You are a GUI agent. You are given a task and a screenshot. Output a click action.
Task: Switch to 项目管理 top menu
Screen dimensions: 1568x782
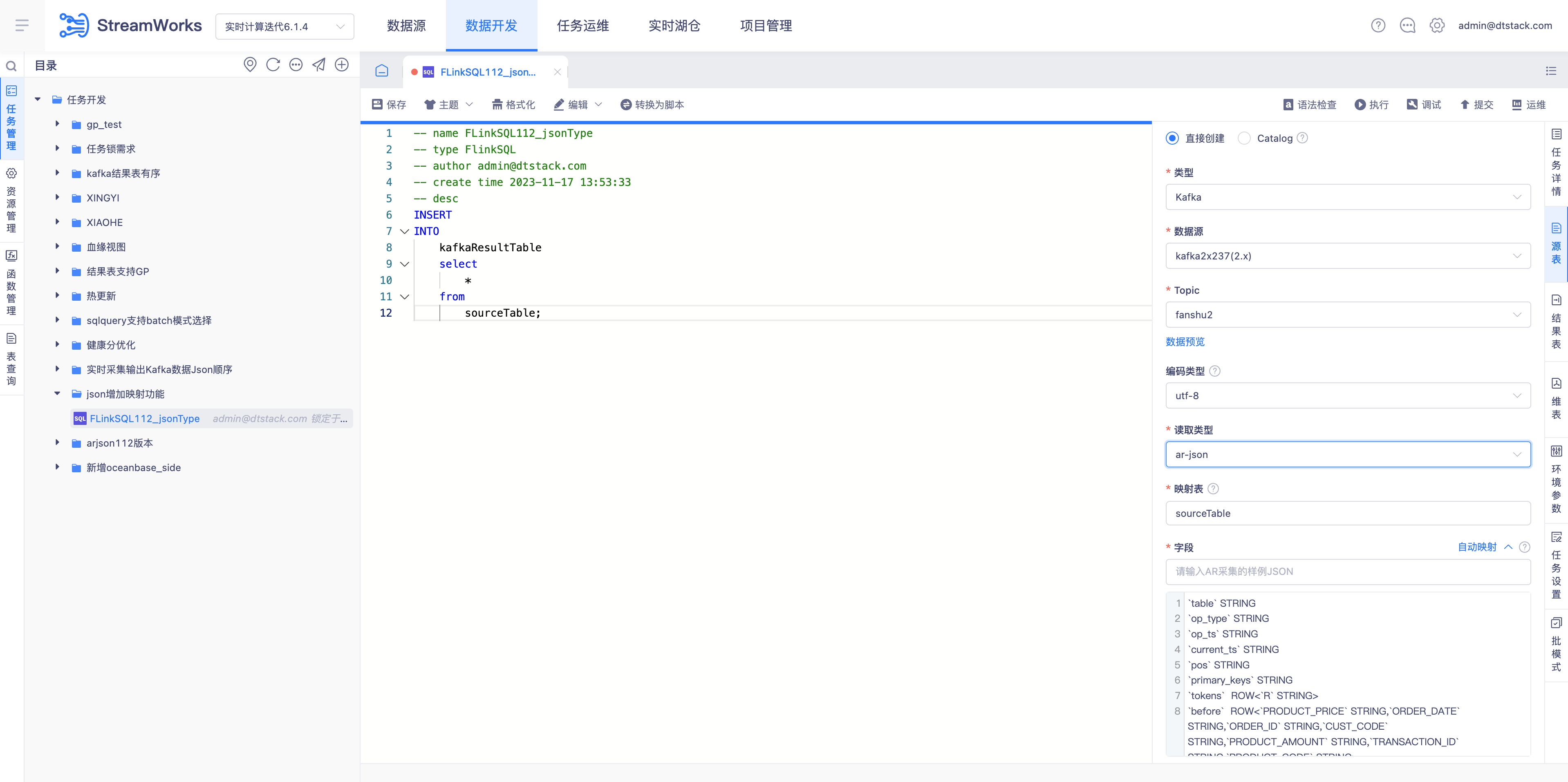tap(766, 26)
